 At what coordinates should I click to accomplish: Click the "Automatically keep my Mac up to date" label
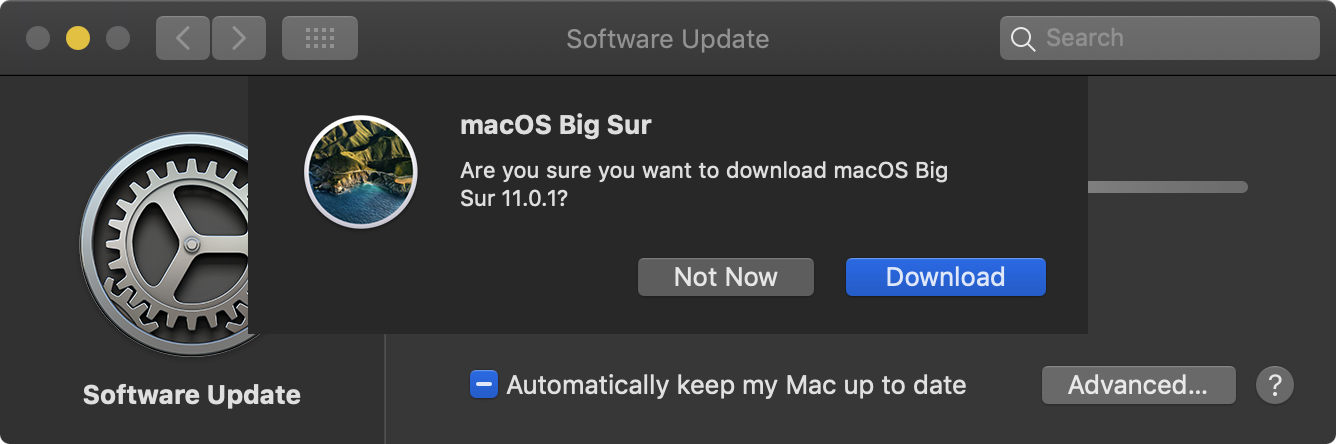pyautogui.click(x=736, y=385)
